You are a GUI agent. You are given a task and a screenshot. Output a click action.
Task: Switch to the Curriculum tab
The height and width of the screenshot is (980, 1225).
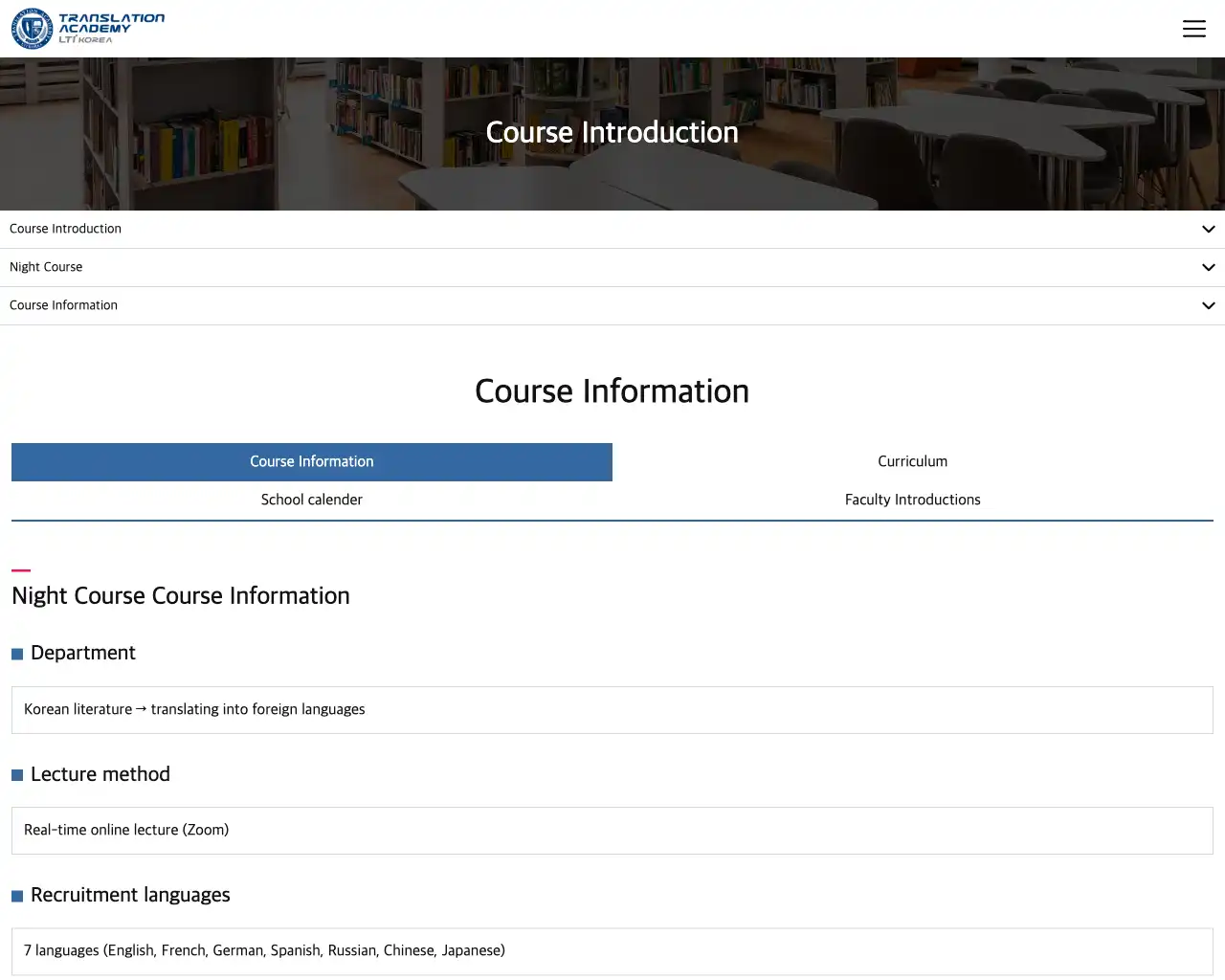pos(912,461)
